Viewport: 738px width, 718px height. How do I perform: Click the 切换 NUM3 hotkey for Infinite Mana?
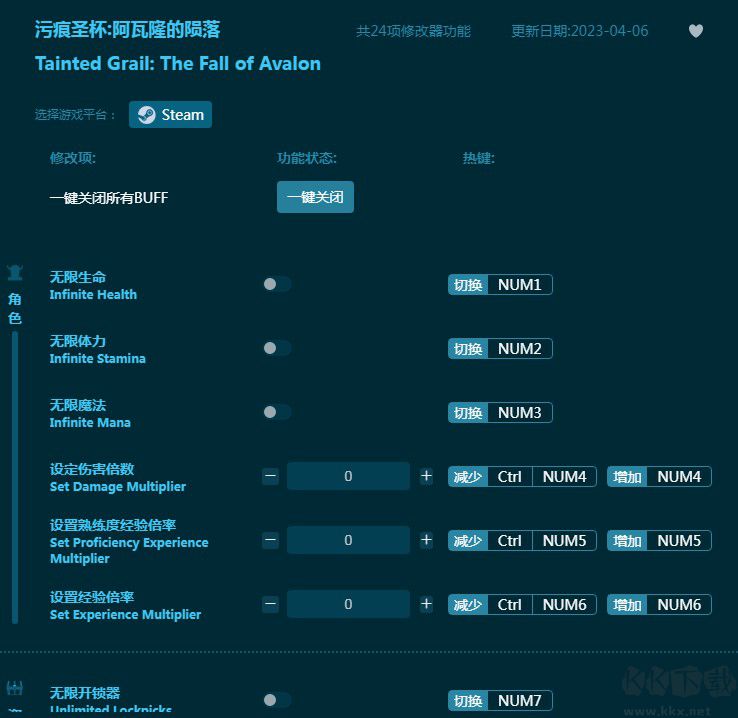click(500, 413)
